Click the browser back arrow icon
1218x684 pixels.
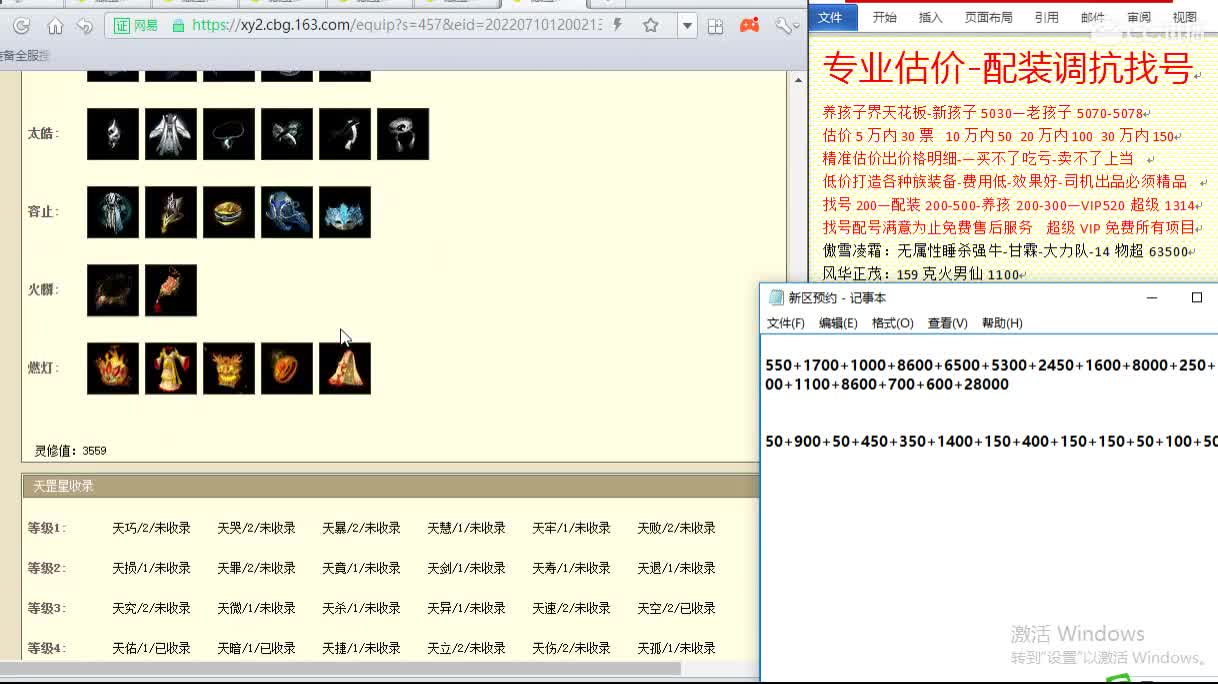(x=85, y=26)
